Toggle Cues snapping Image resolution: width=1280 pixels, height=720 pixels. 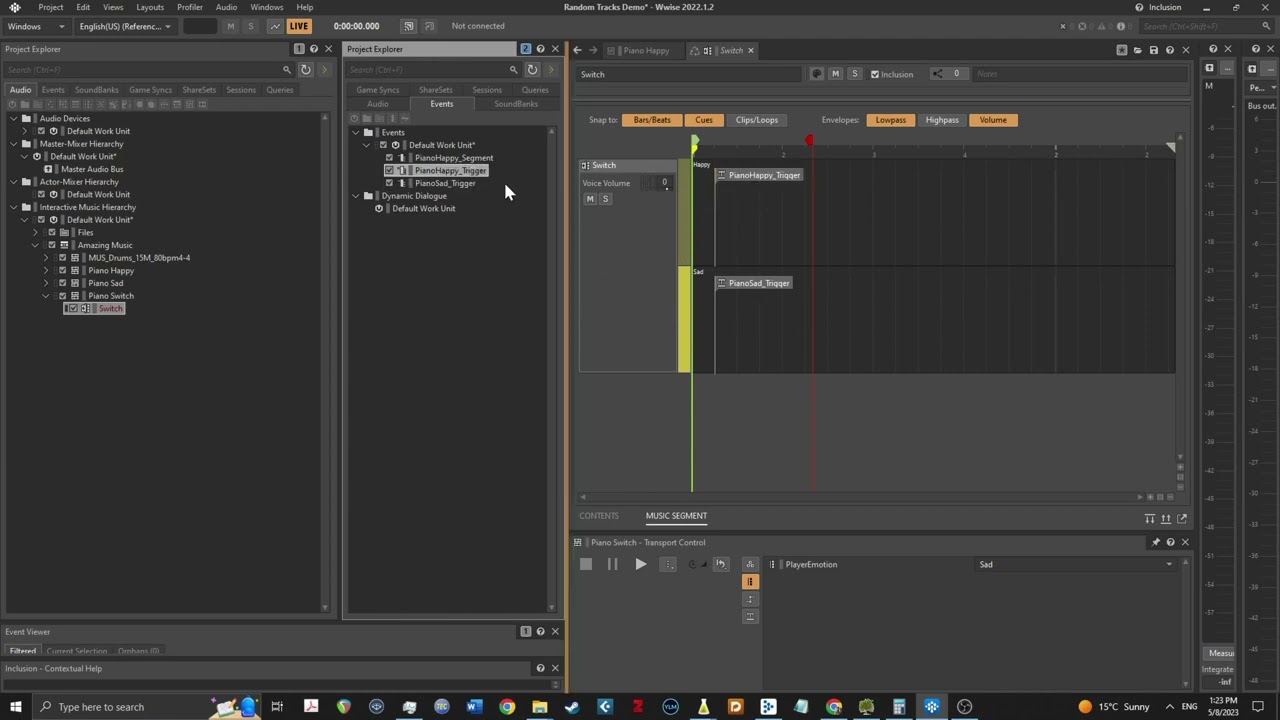tap(704, 120)
